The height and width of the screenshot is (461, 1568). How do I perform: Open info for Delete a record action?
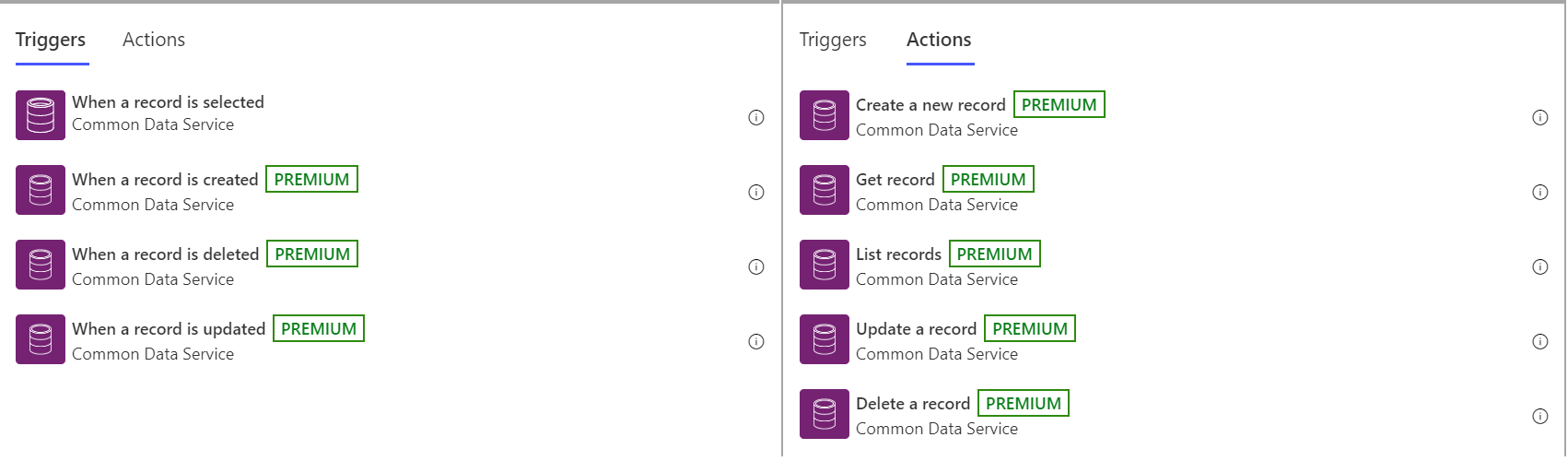click(x=1540, y=416)
